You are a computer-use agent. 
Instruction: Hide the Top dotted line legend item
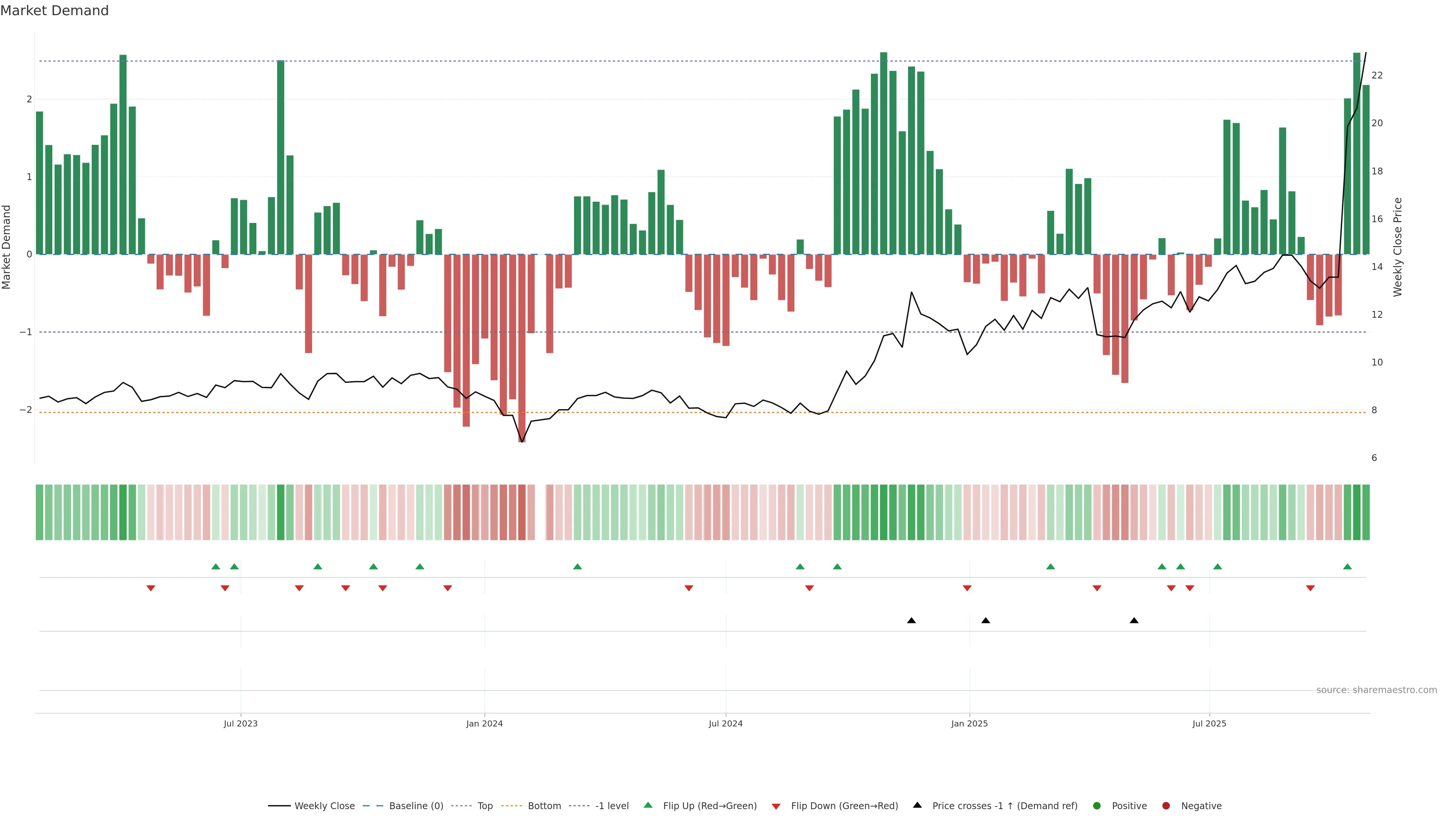485,805
